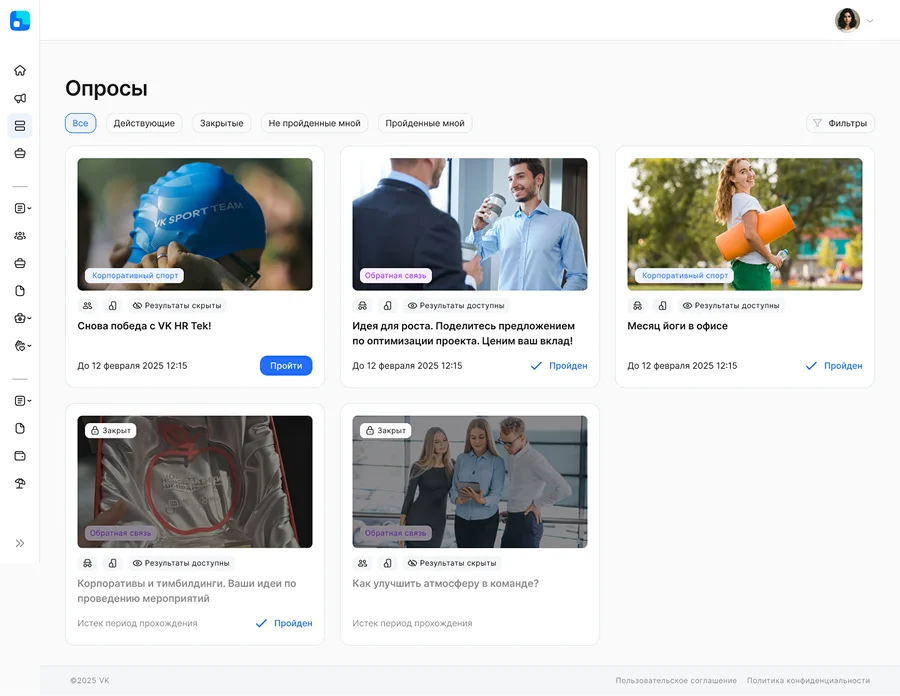Expand the heart-in-hand sidebar menu item
The height and width of the screenshot is (696, 900).
(x=21, y=346)
